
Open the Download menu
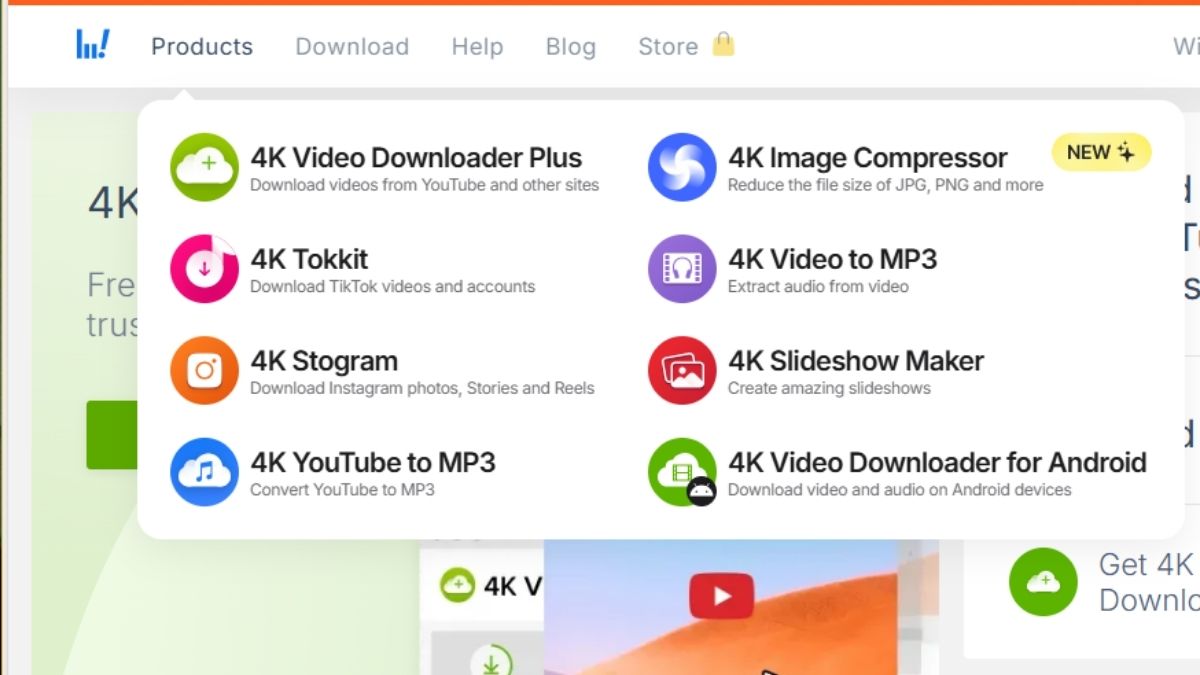[x=352, y=46]
